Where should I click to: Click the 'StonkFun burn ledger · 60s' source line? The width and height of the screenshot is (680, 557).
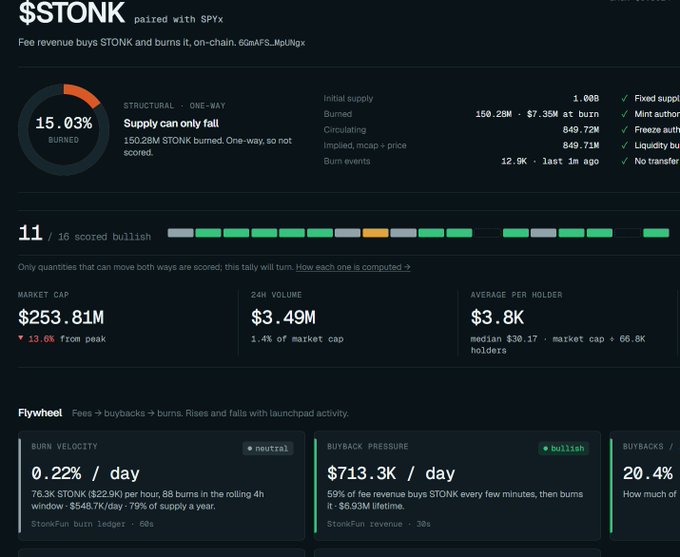pos(92,524)
